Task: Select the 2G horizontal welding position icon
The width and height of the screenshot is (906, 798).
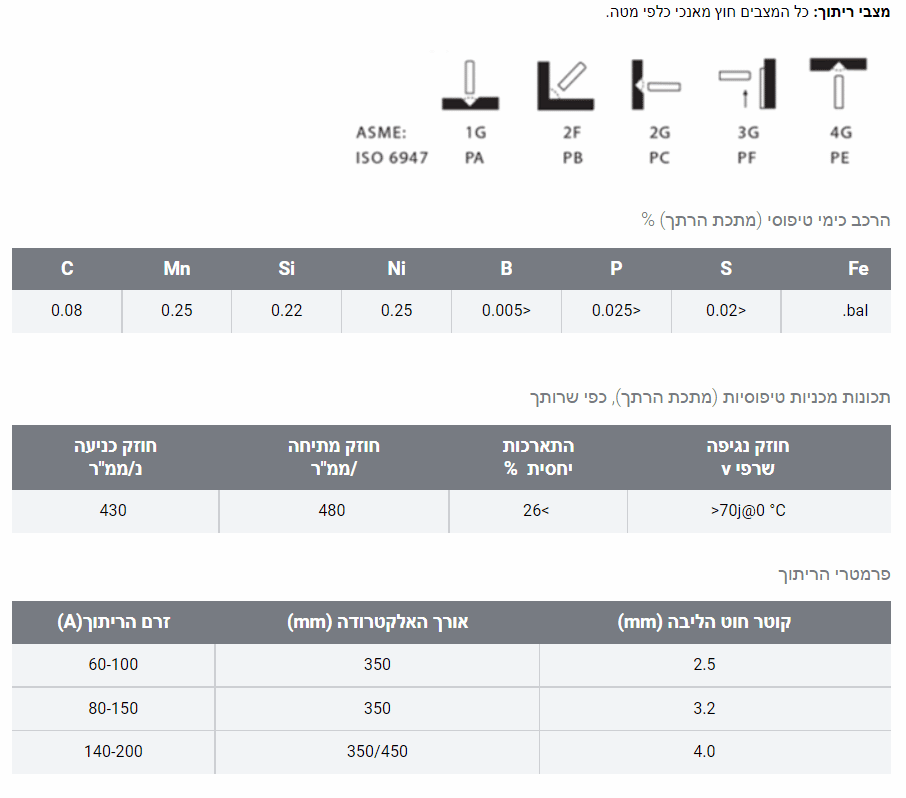Action: pos(656,85)
